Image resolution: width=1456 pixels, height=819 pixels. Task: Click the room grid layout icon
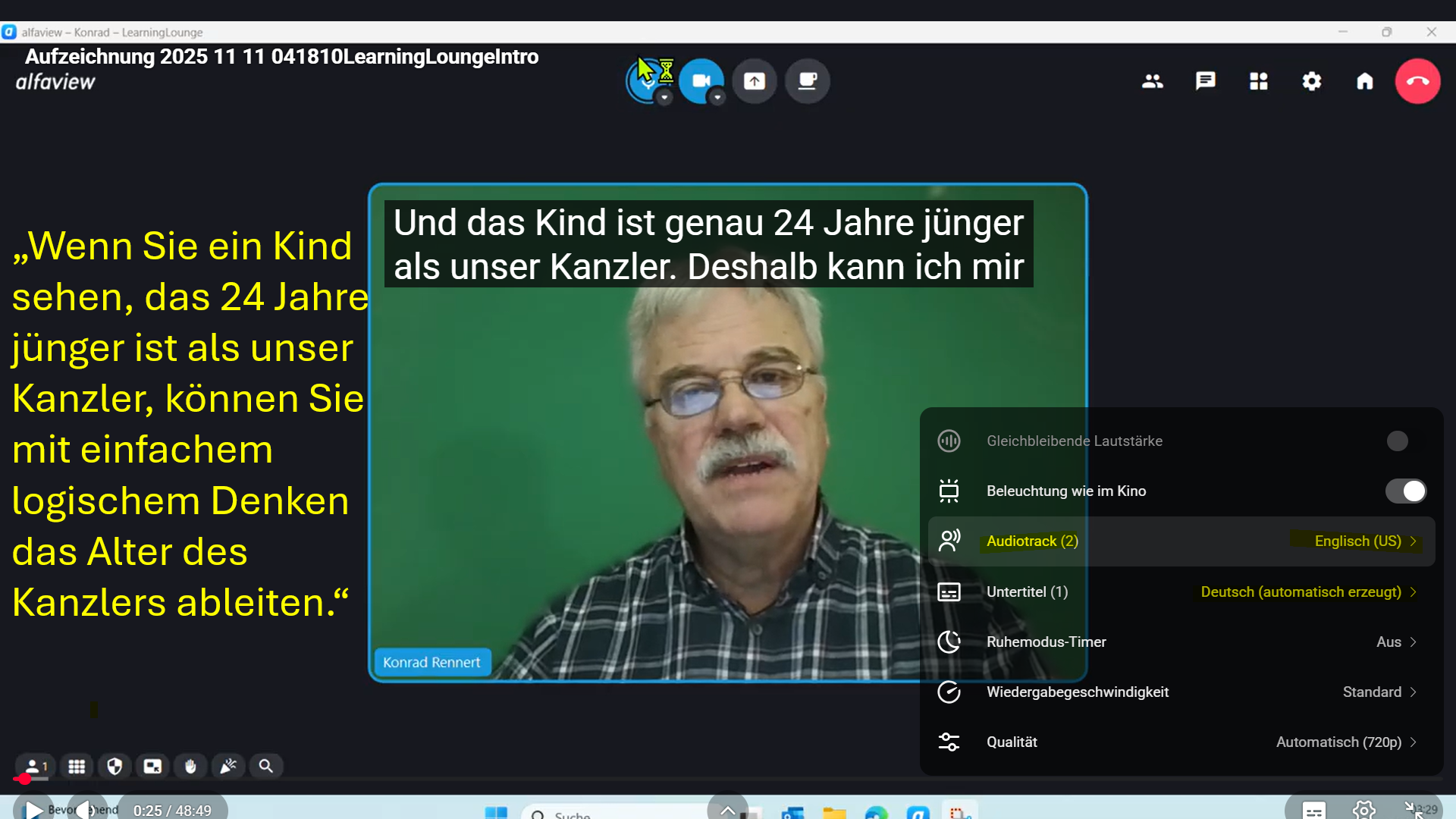(x=1258, y=81)
